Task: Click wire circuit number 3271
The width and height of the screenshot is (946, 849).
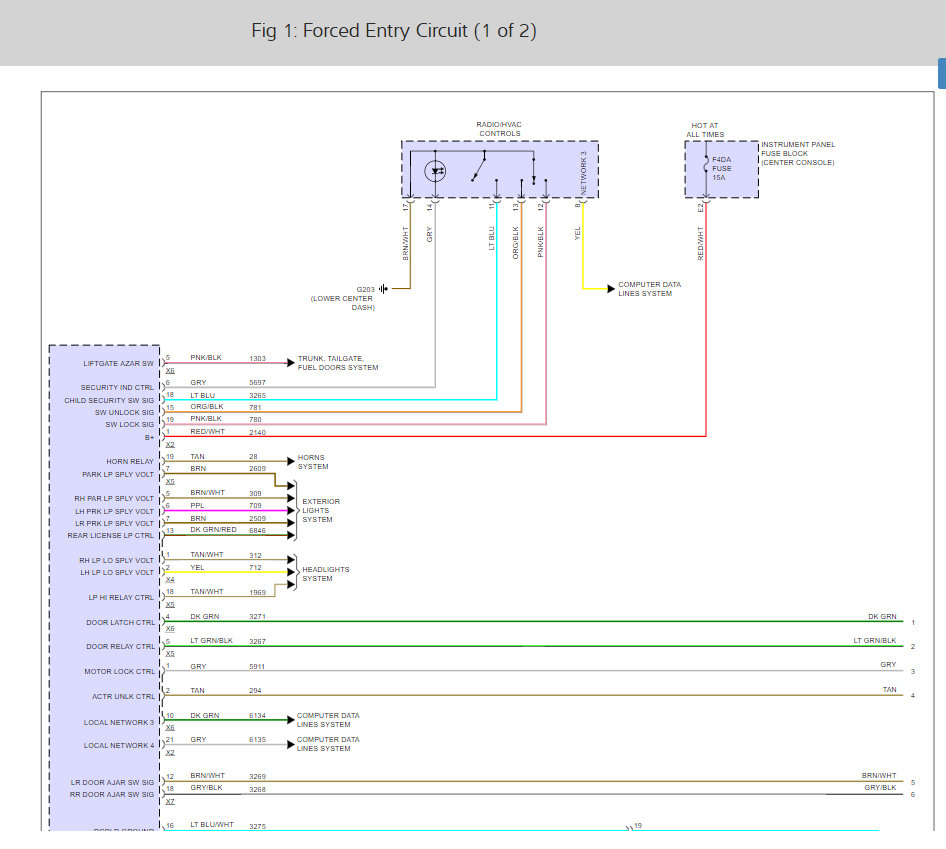Action: [258, 617]
